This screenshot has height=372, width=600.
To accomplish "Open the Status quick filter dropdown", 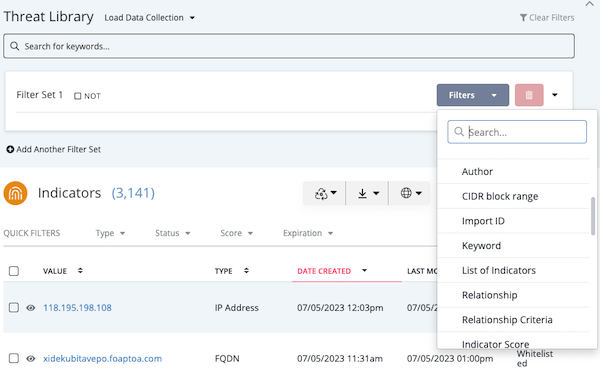I will [x=173, y=233].
